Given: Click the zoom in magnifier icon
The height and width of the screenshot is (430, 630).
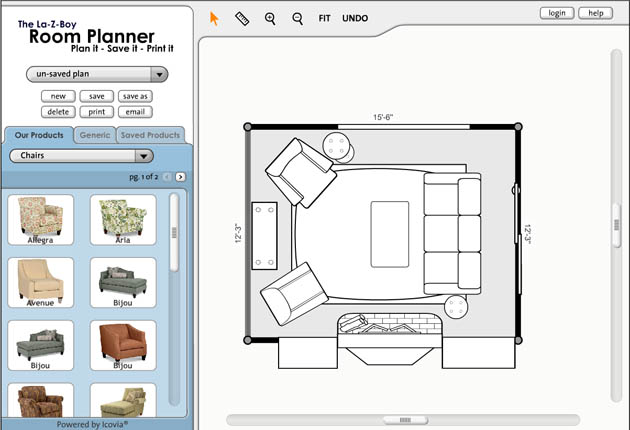Looking at the screenshot, I should click(270, 18).
